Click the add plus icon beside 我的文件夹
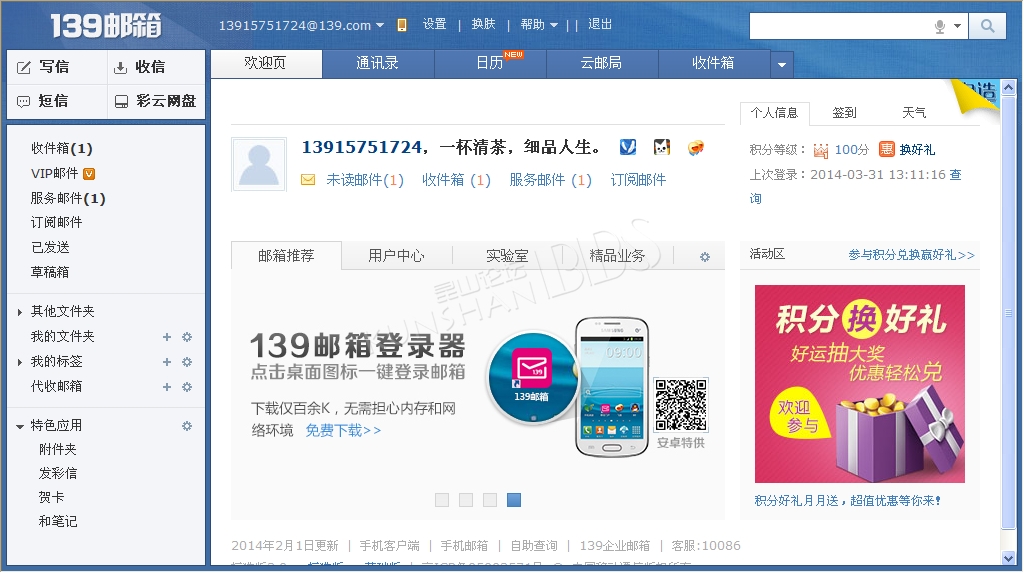 (167, 337)
